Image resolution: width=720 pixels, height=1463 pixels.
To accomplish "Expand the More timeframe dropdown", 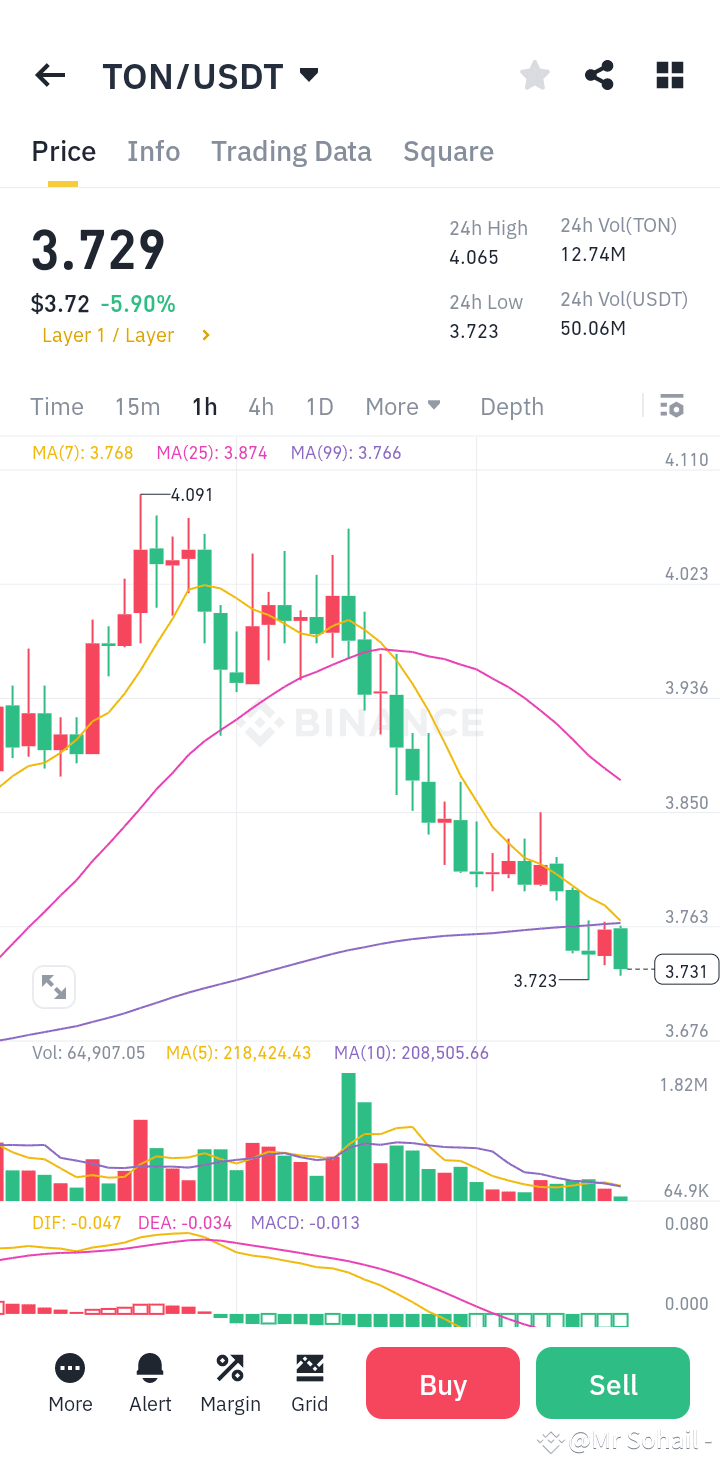I will coord(403,406).
